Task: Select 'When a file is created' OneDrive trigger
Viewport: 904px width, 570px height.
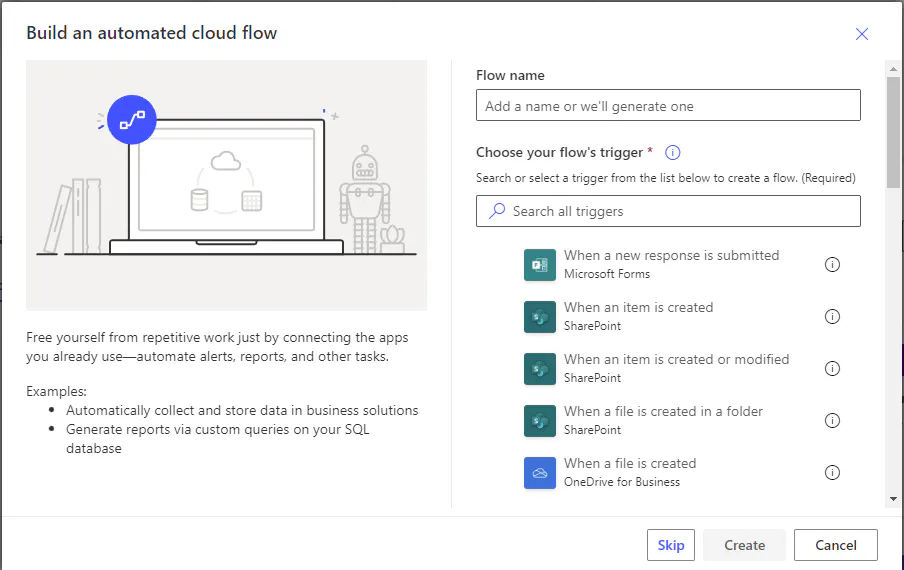Action: coord(630,464)
